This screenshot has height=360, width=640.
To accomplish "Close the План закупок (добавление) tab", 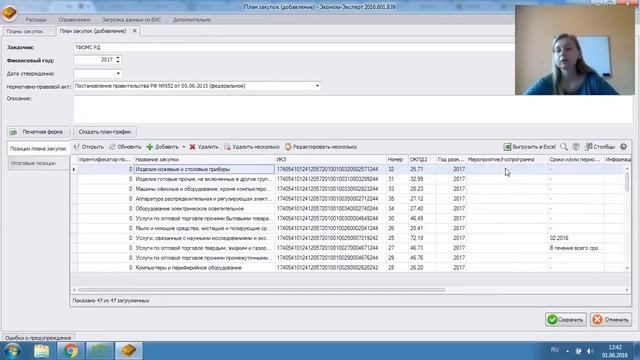I will (135, 31).
